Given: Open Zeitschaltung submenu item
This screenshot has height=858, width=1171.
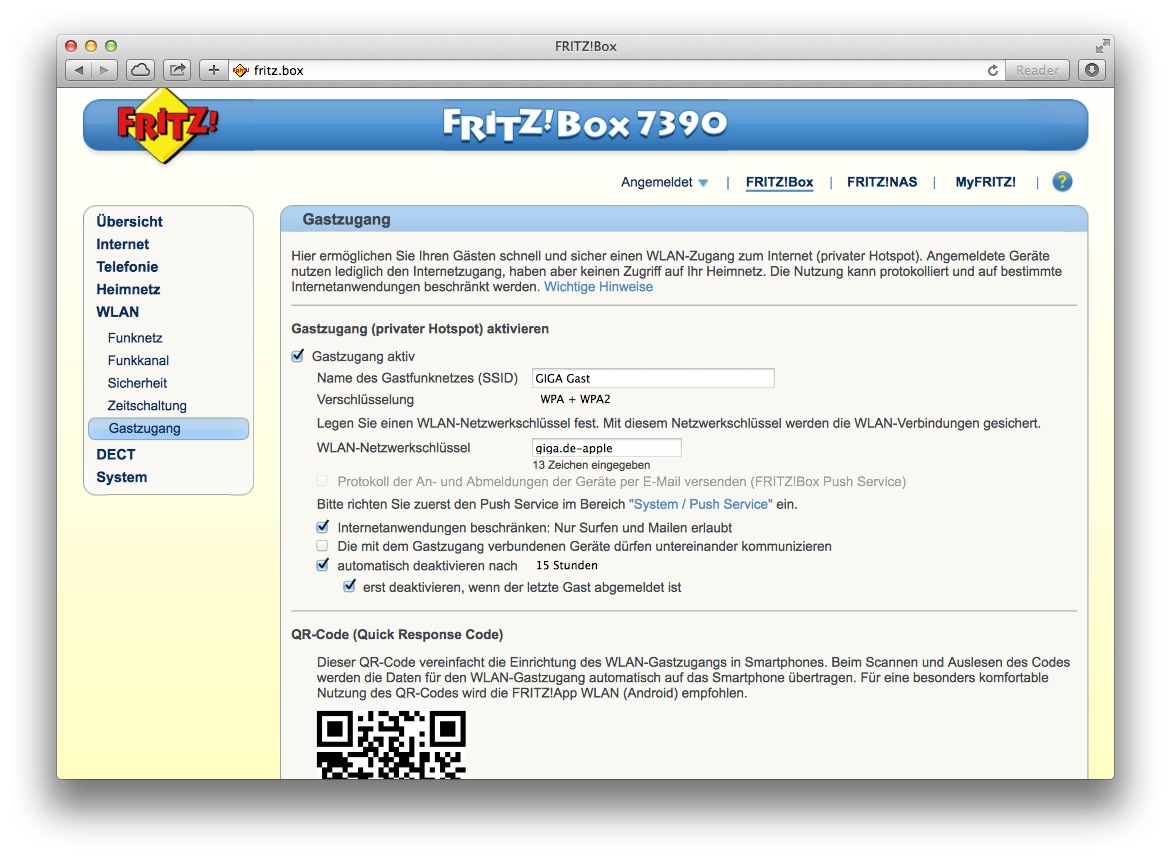Looking at the screenshot, I should (147, 405).
